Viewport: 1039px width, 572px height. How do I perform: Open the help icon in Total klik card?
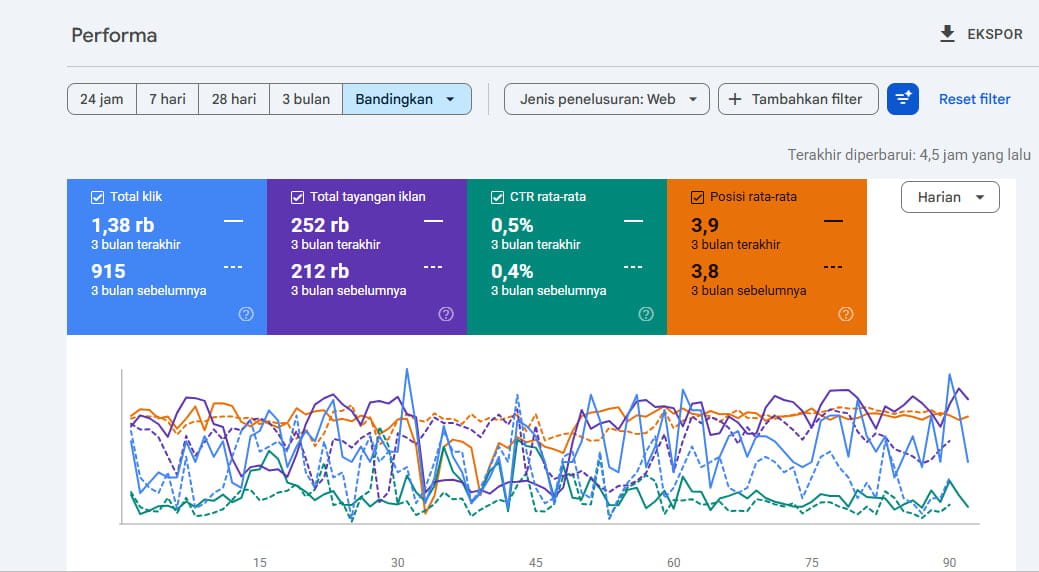click(x=246, y=314)
